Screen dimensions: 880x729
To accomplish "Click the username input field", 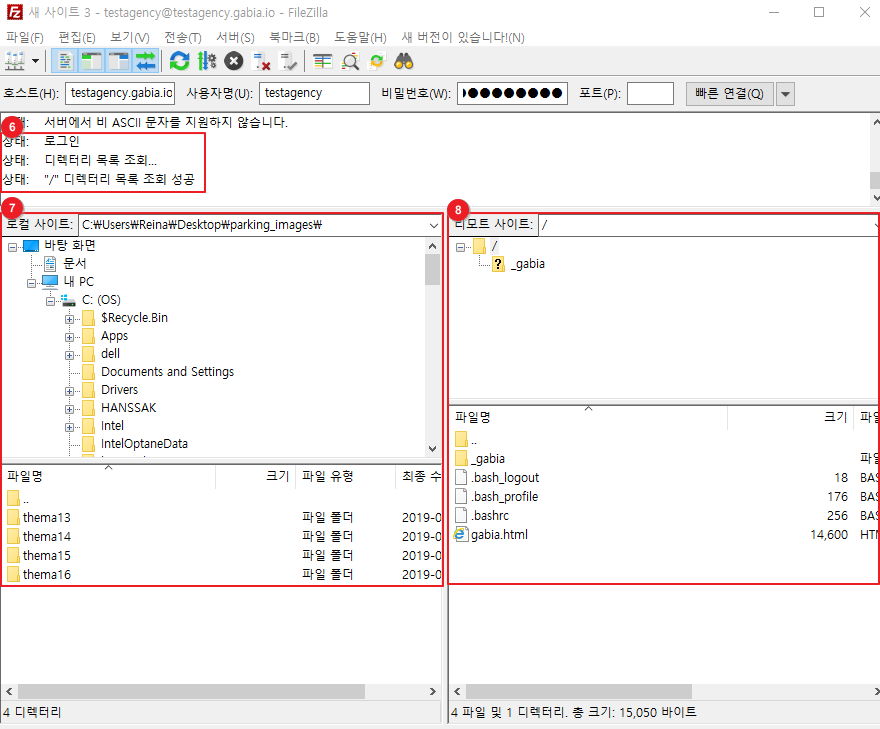I will coord(314,93).
